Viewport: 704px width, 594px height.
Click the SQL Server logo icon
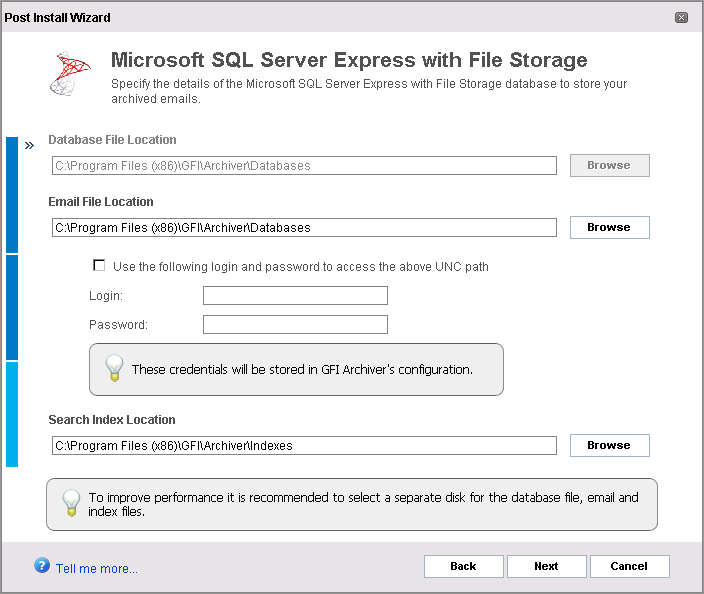coord(70,72)
